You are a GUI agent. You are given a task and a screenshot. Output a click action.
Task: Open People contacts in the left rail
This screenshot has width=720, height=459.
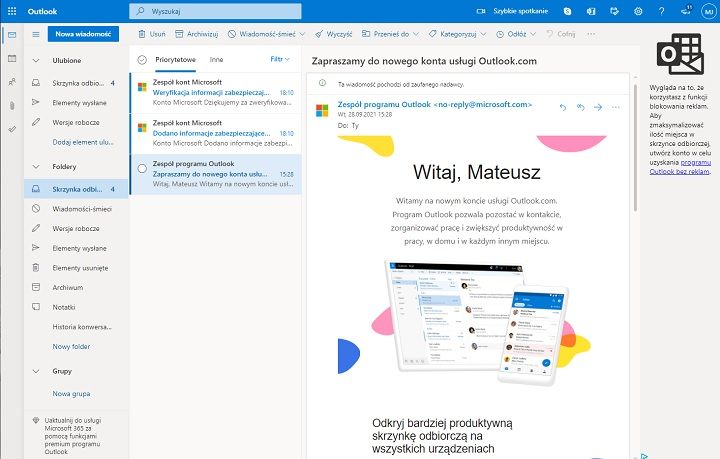12,81
